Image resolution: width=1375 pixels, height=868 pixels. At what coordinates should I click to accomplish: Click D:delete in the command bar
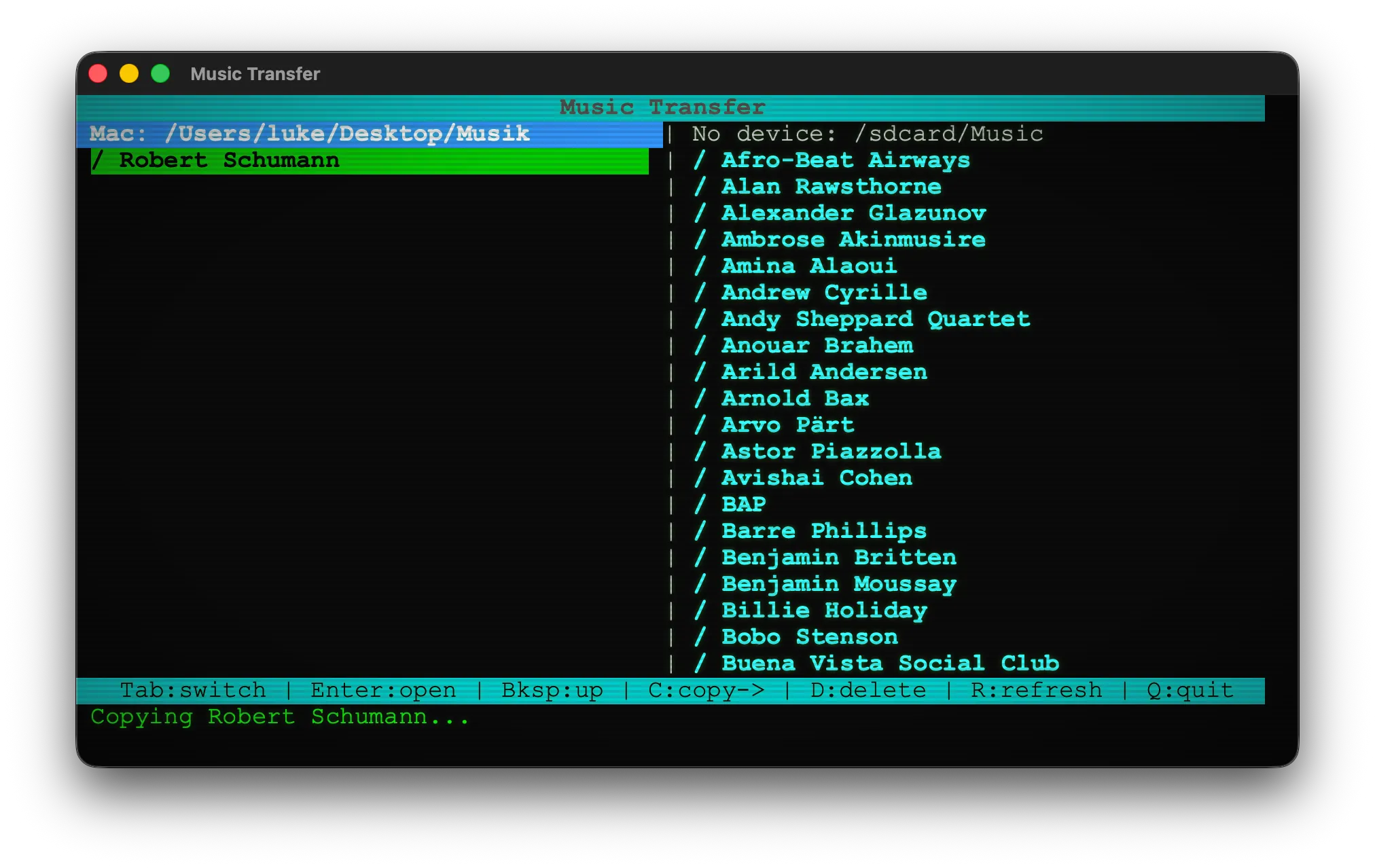pos(868,689)
